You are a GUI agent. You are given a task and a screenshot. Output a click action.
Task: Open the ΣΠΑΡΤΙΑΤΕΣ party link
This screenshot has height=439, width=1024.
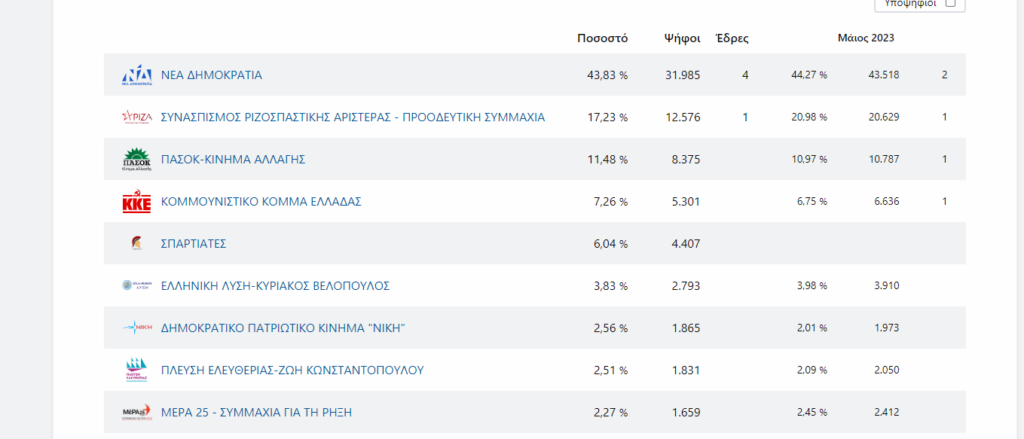(194, 244)
